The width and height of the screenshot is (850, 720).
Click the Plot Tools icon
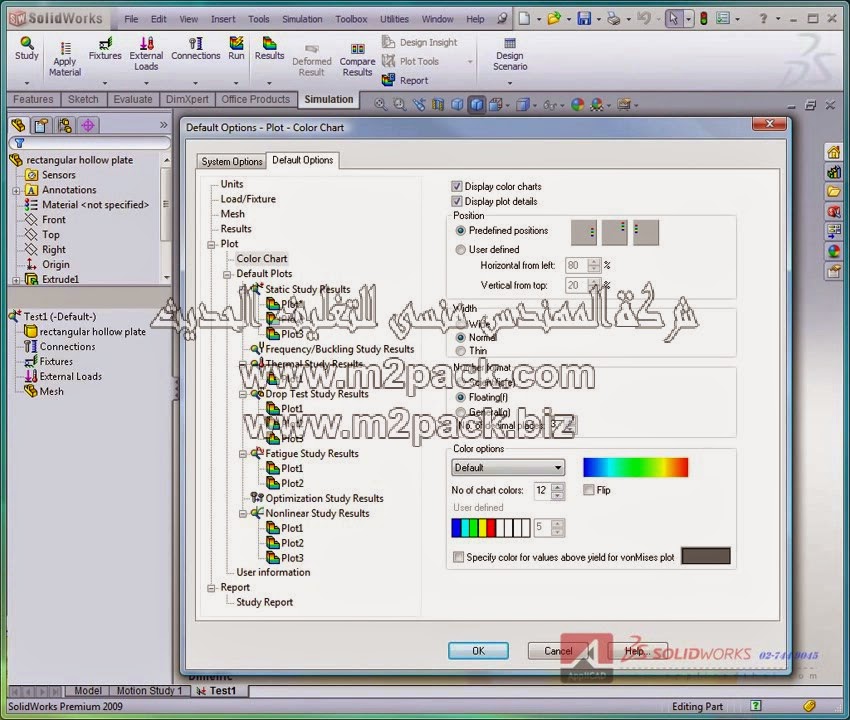click(410, 61)
